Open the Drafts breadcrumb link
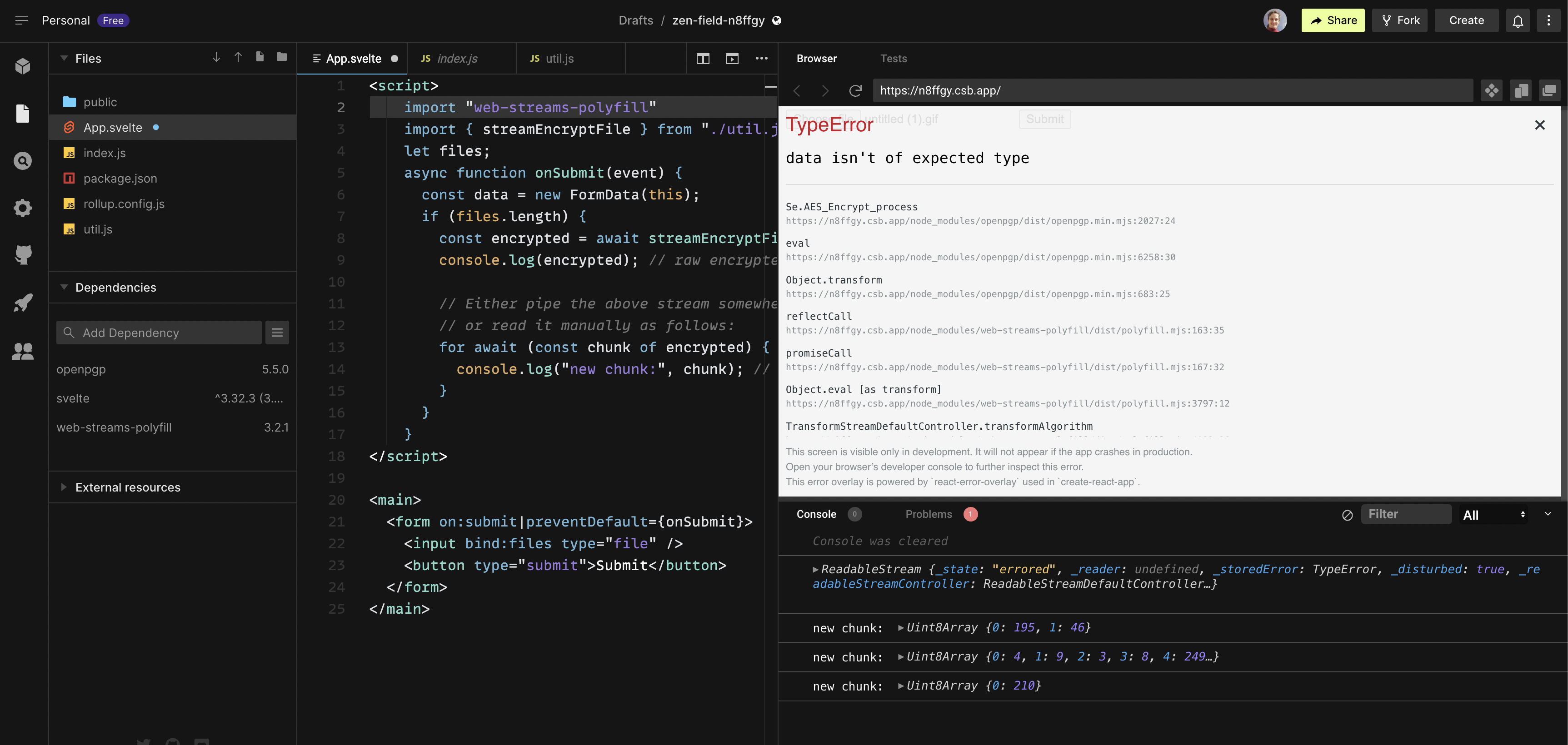This screenshot has height=745, width=1568. (x=635, y=21)
